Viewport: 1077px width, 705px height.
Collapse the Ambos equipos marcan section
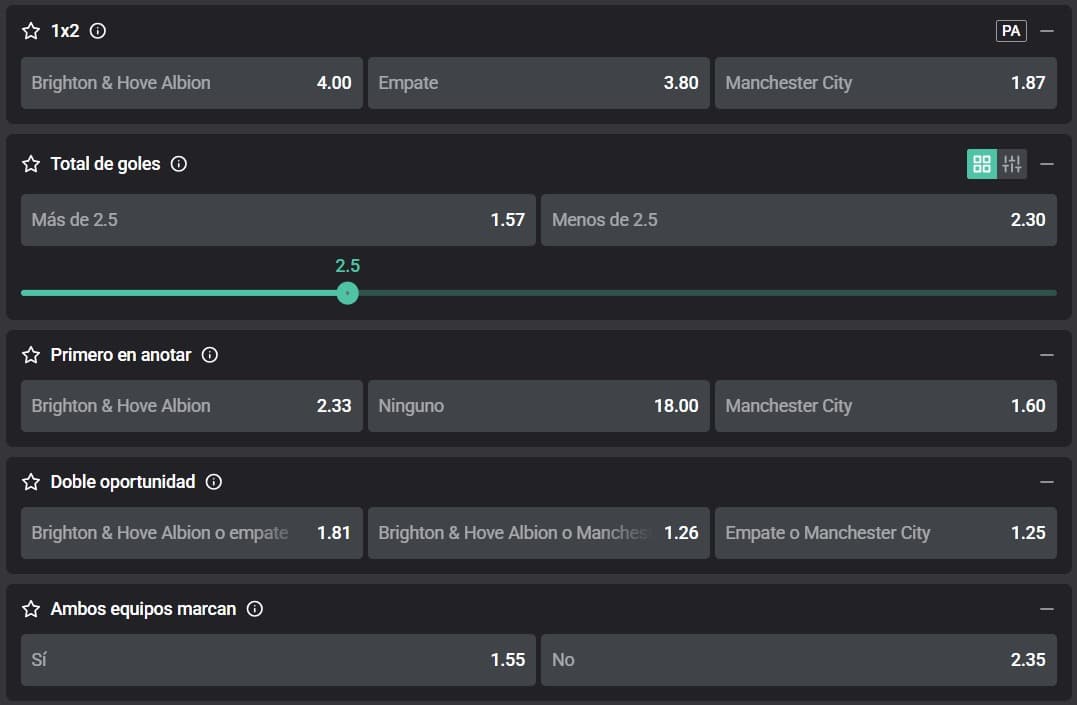pyautogui.click(x=1047, y=609)
